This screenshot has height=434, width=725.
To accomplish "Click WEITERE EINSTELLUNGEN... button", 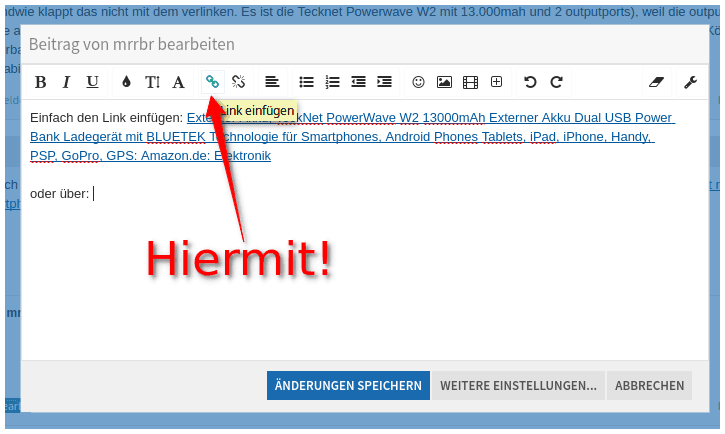I will pos(518,385).
